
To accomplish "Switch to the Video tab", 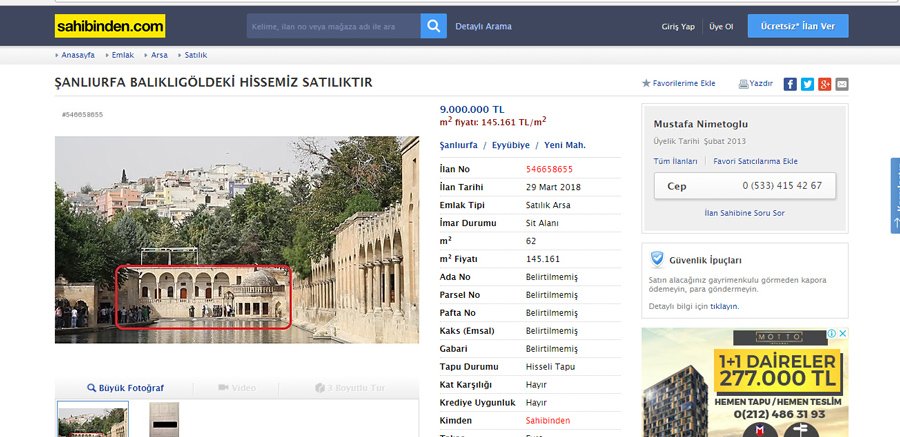I will 236,387.
